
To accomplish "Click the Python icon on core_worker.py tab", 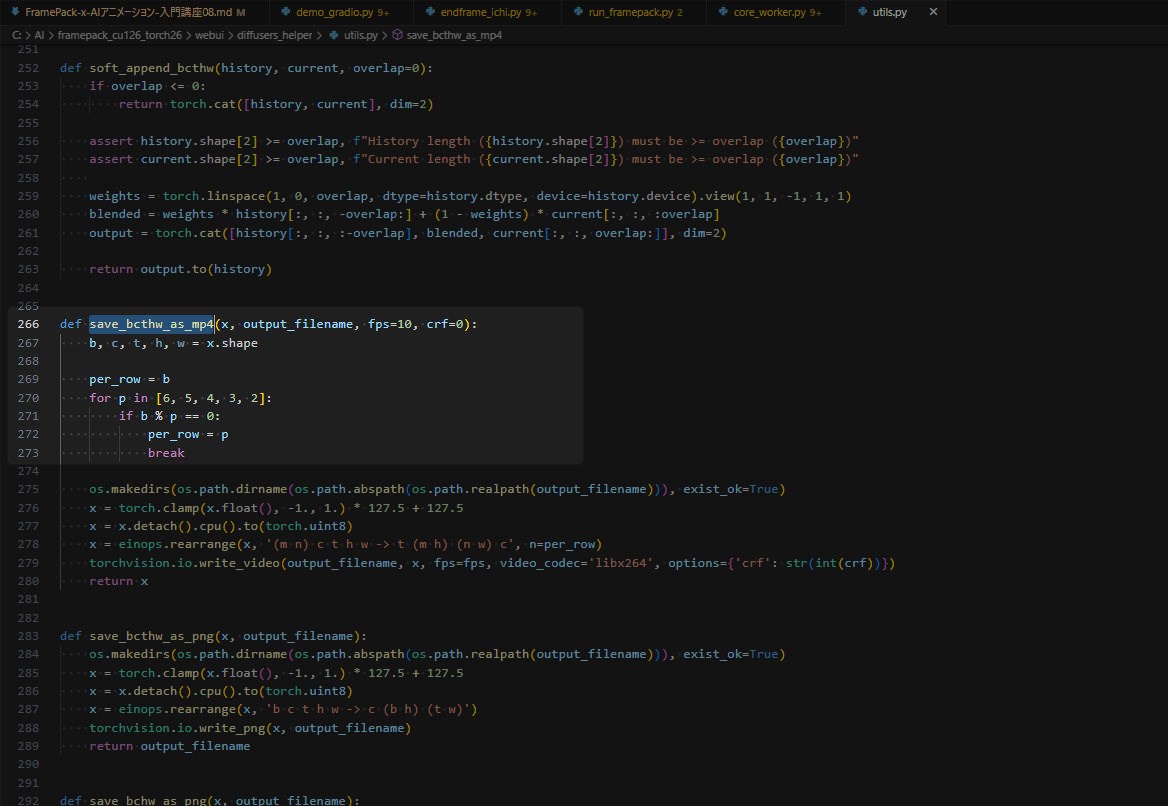I will (x=722, y=12).
